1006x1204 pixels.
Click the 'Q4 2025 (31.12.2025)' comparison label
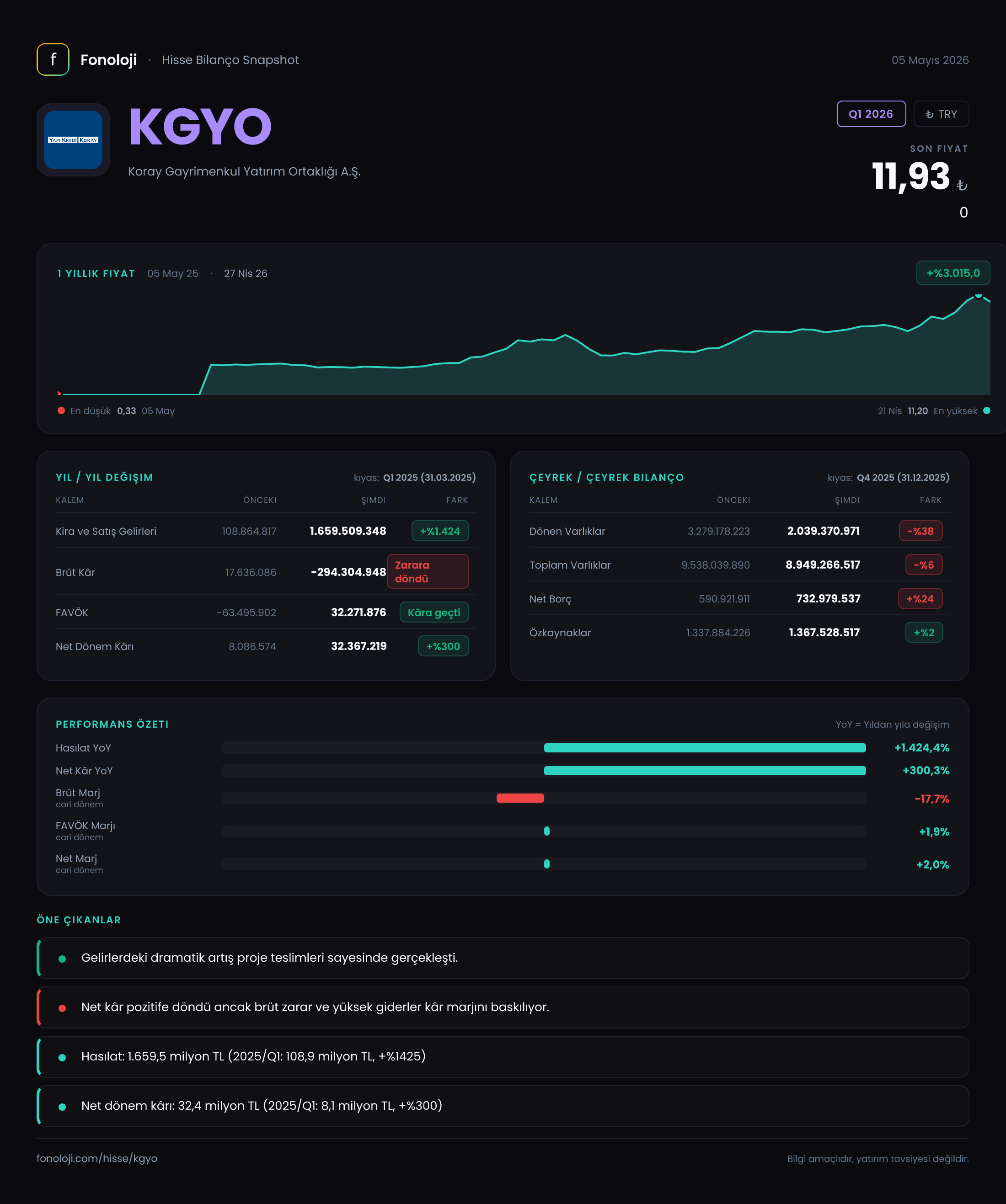click(903, 478)
